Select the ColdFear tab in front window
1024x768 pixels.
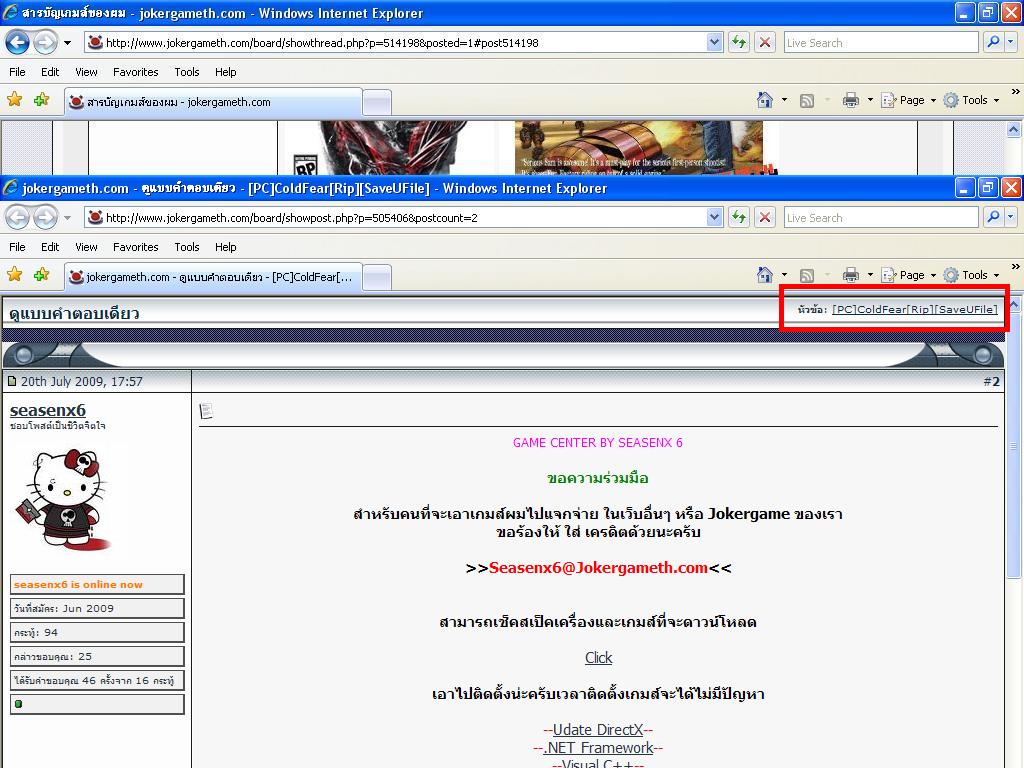(x=213, y=277)
